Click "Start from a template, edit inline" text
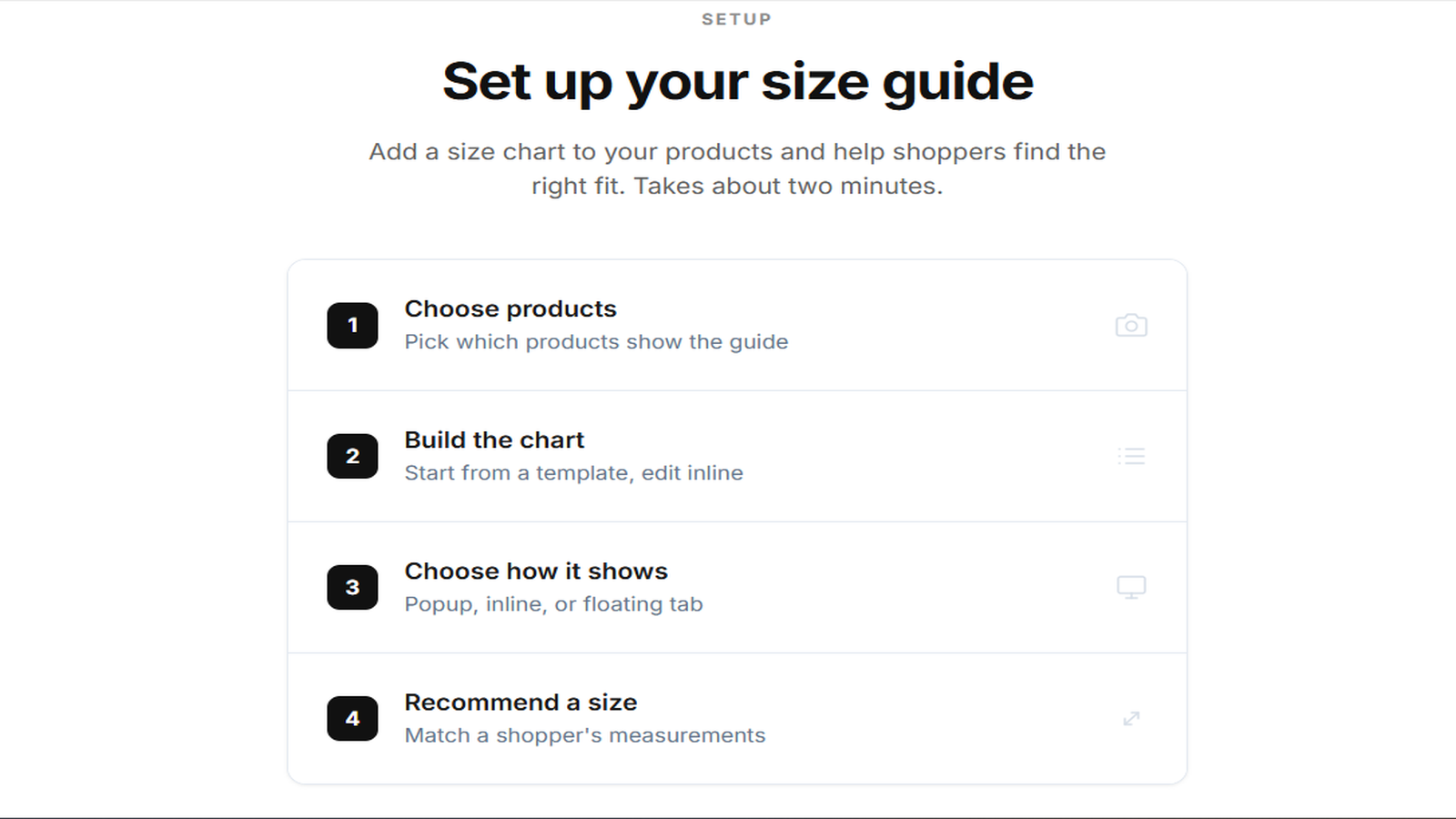 pos(573,473)
